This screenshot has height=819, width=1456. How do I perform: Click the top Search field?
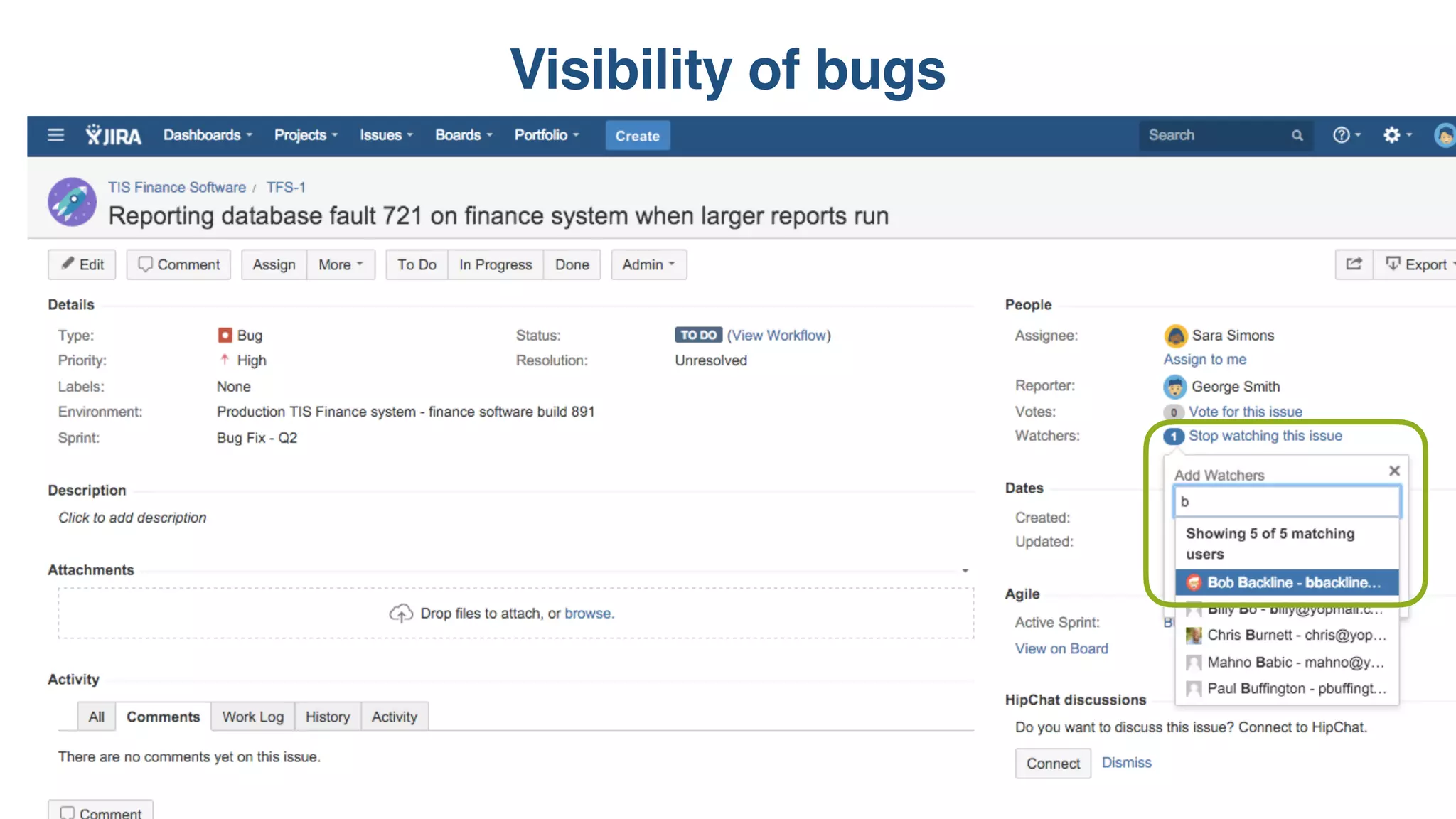click(x=1225, y=135)
